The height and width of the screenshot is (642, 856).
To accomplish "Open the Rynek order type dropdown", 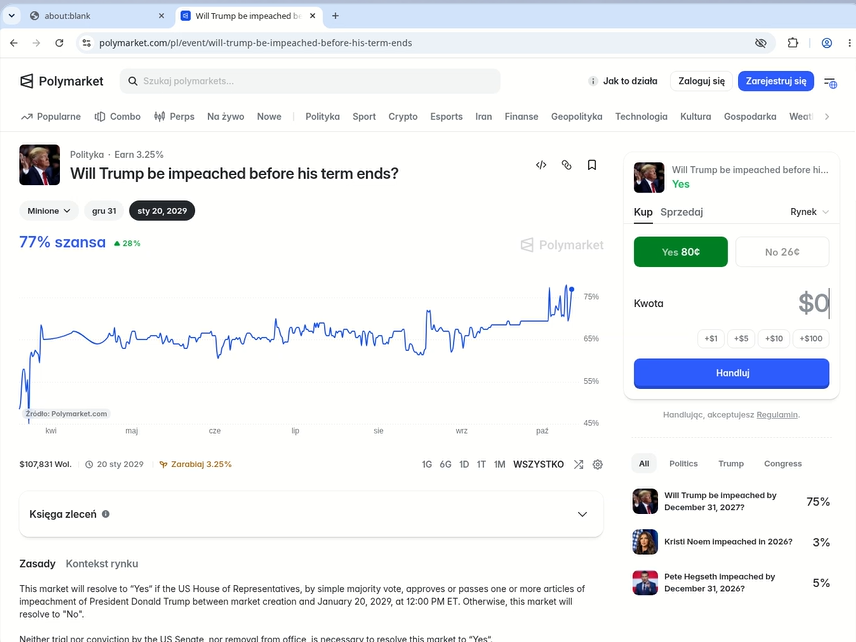I will (x=810, y=212).
